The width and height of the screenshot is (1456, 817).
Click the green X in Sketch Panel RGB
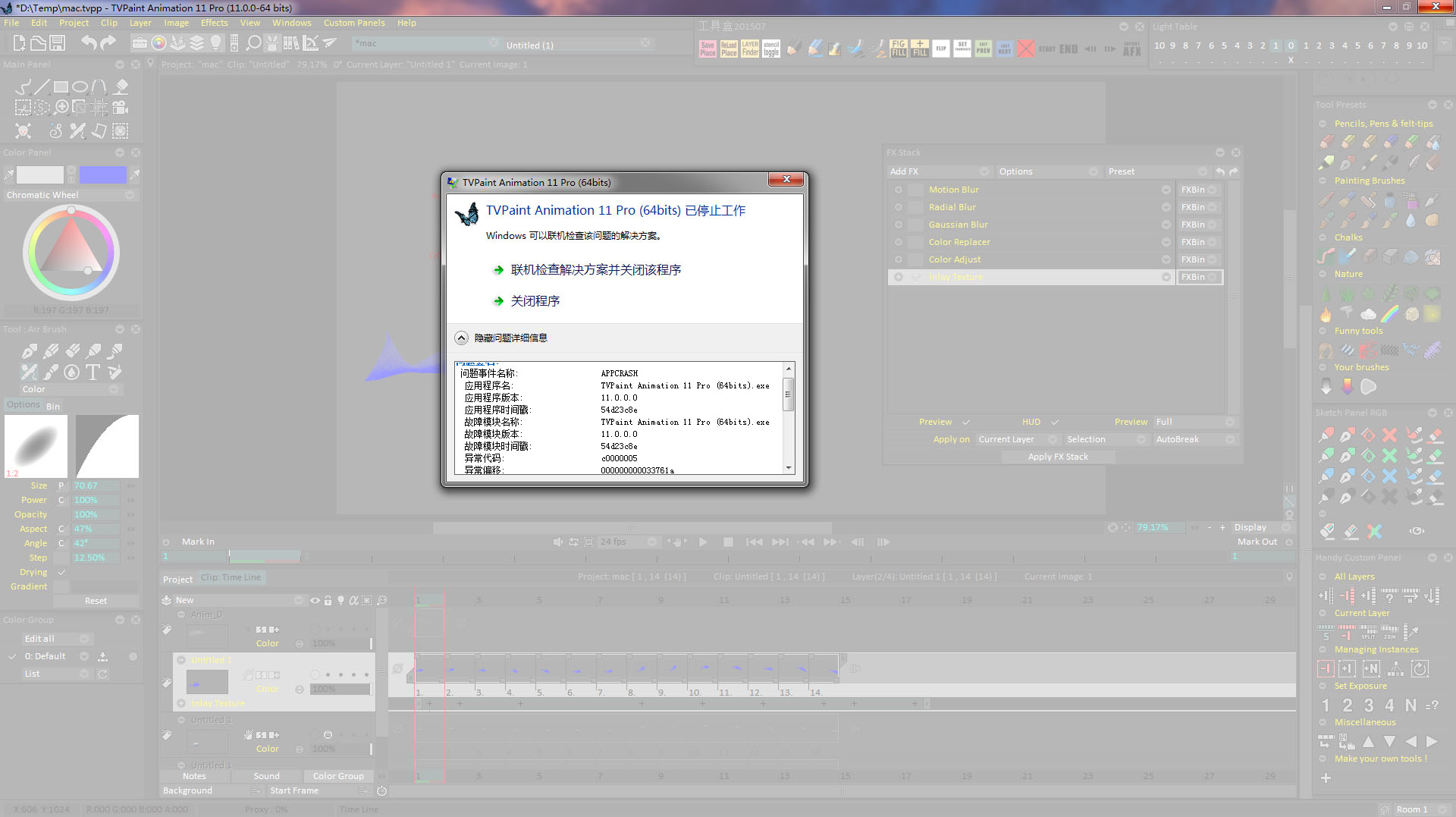1389,455
